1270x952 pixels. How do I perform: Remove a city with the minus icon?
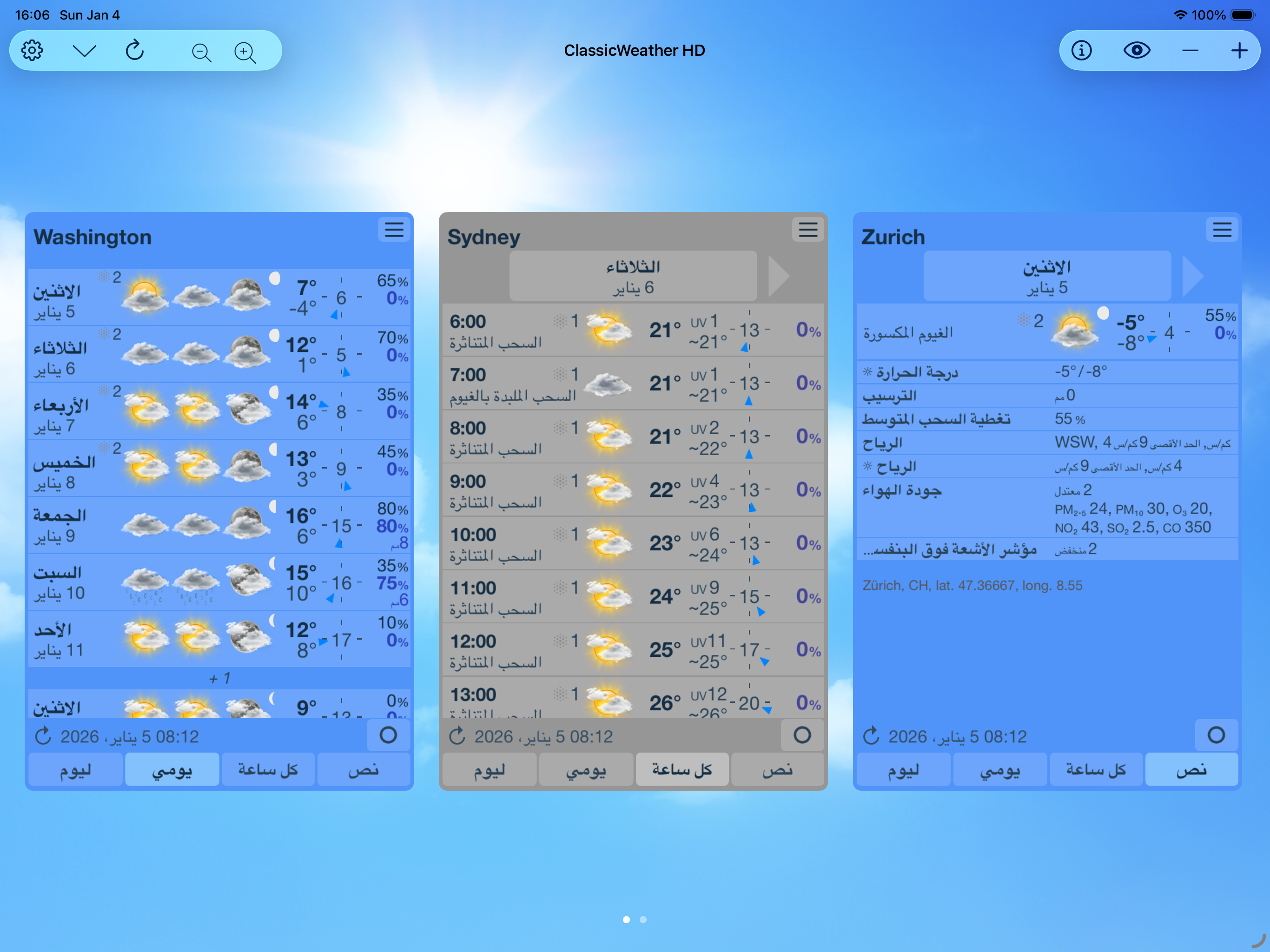pyautogui.click(x=1190, y=50)
